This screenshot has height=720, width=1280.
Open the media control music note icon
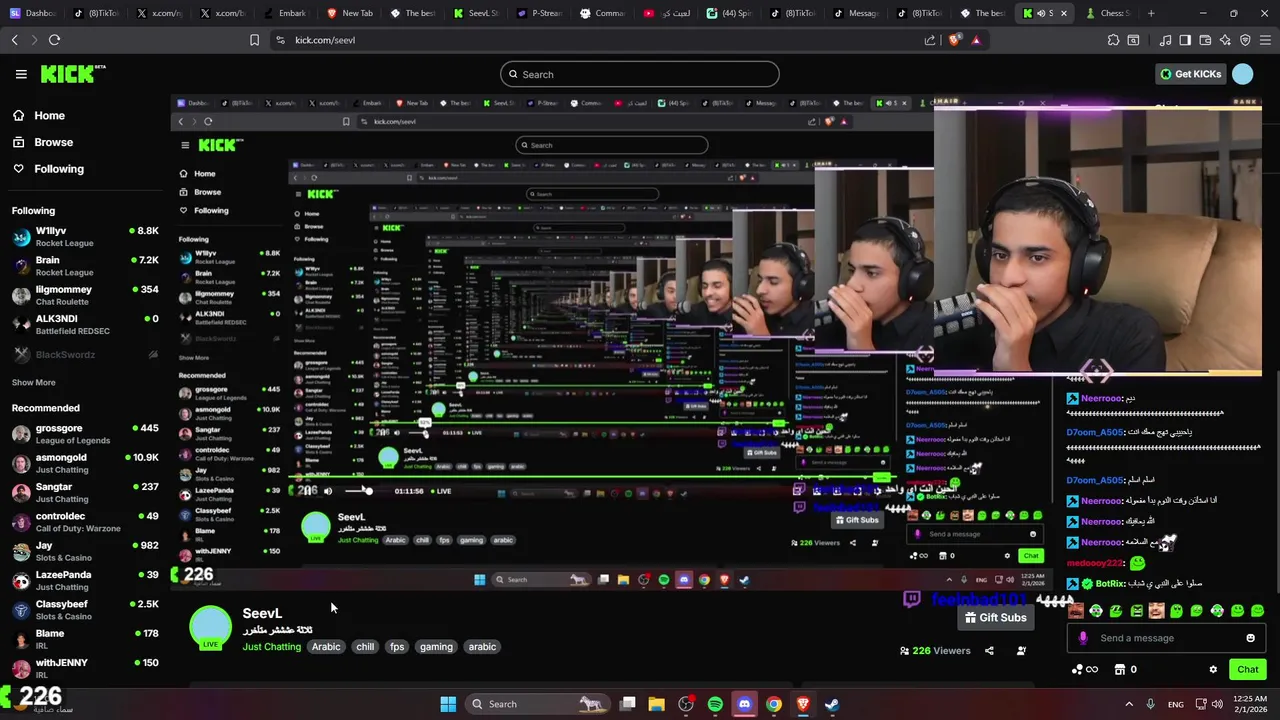click(1165, 40)
